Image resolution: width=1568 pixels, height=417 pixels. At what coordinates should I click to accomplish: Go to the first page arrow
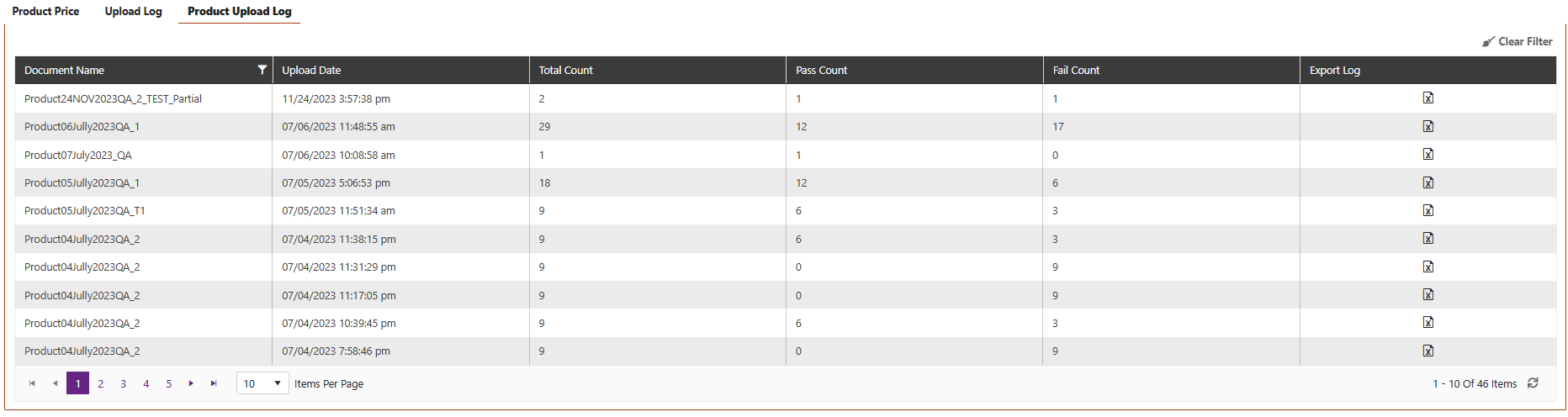pyautogui.click(x=32, y=383)
